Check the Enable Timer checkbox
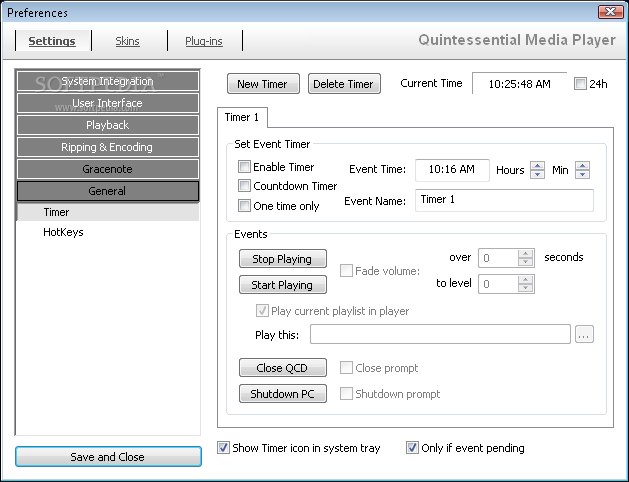The image size is (629, 482). (244, 166)
